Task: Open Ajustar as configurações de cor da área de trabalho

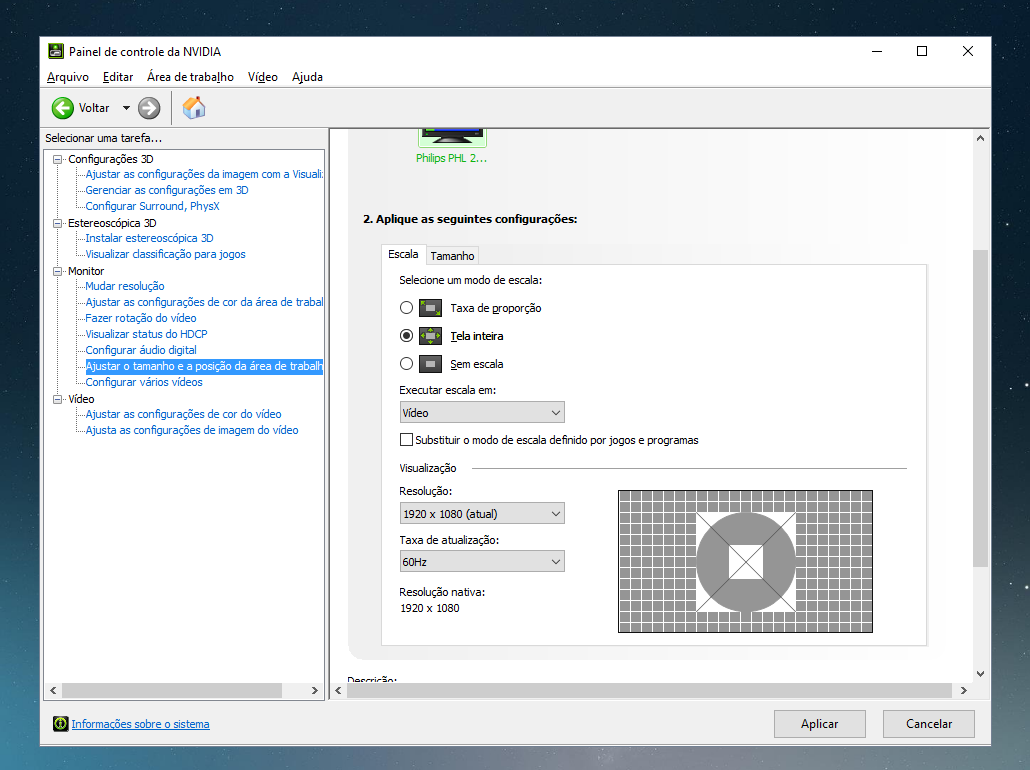Action: [x=204, y=302]
